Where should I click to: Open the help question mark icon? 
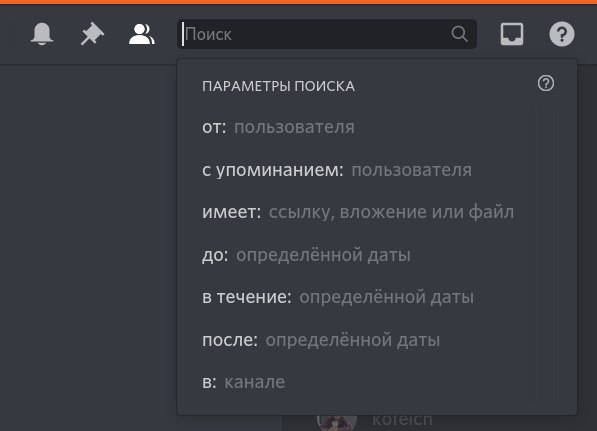pos(562,34)
